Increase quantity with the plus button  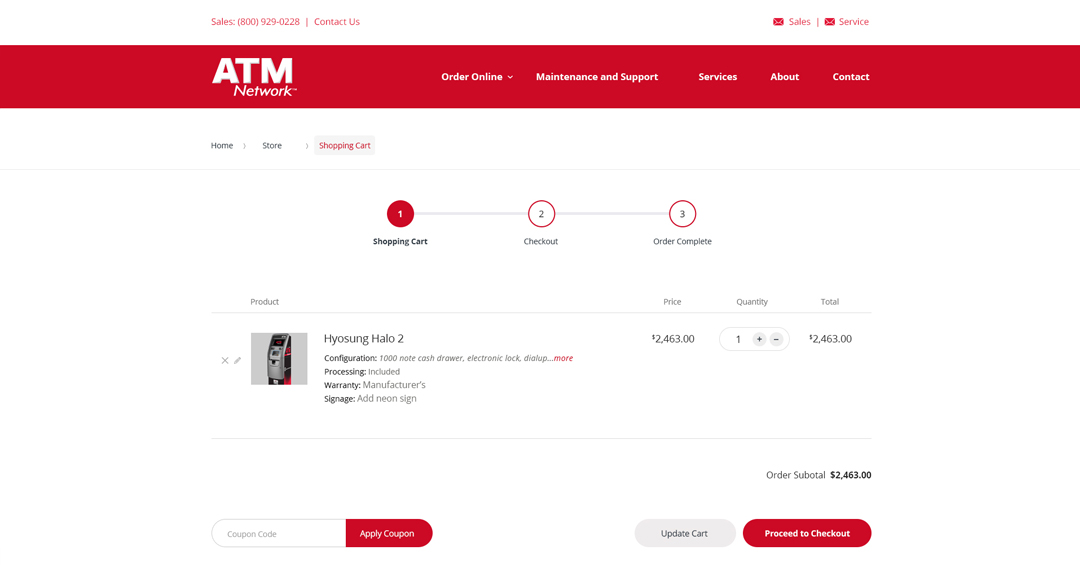[x=759, y=339]
